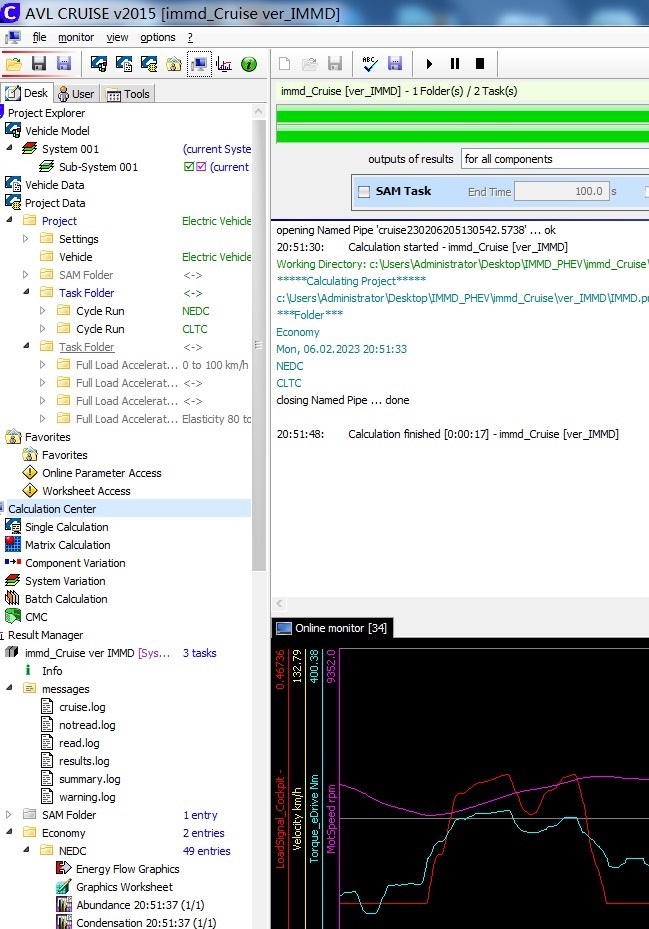Click the Vehicle Data tree icon
The height and width of the screenshot is (929, 649).
coord(13,184)
